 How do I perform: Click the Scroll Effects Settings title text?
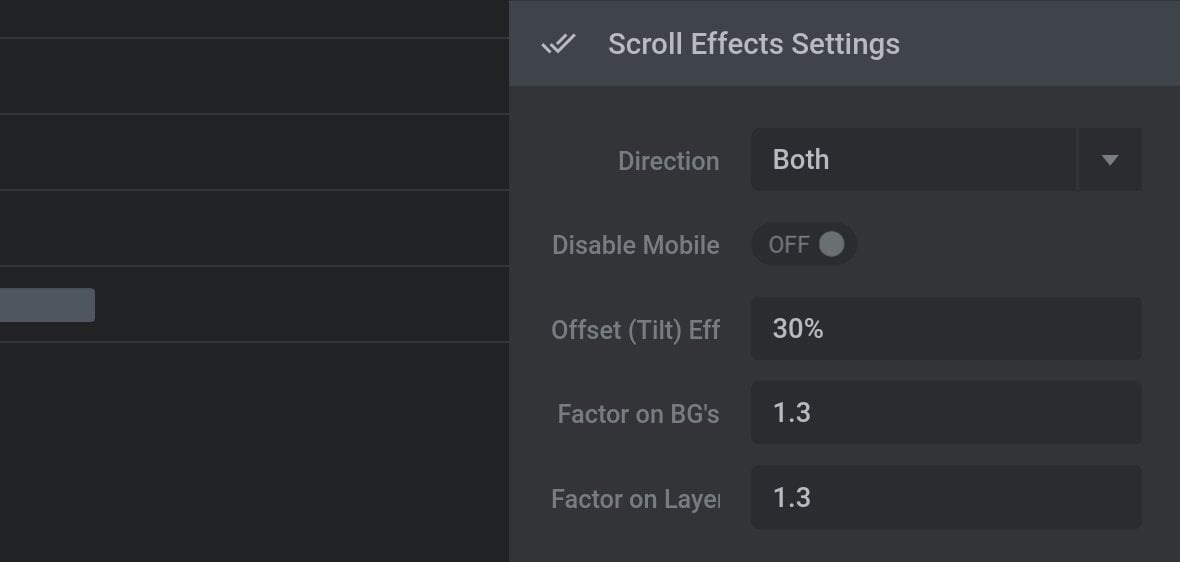753,44
